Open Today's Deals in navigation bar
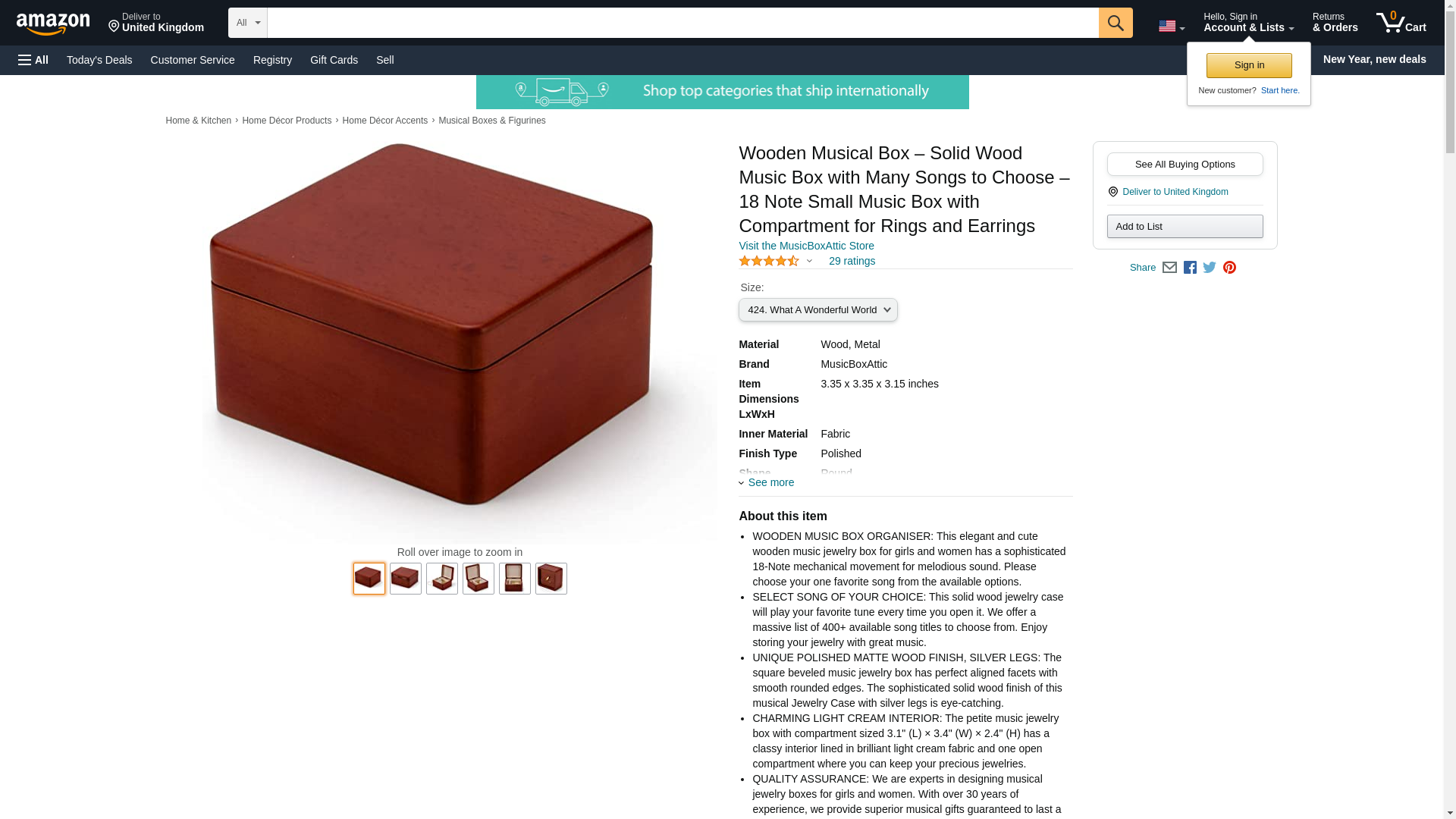The height and width of the screenshot is (819, 1456). 99,60
